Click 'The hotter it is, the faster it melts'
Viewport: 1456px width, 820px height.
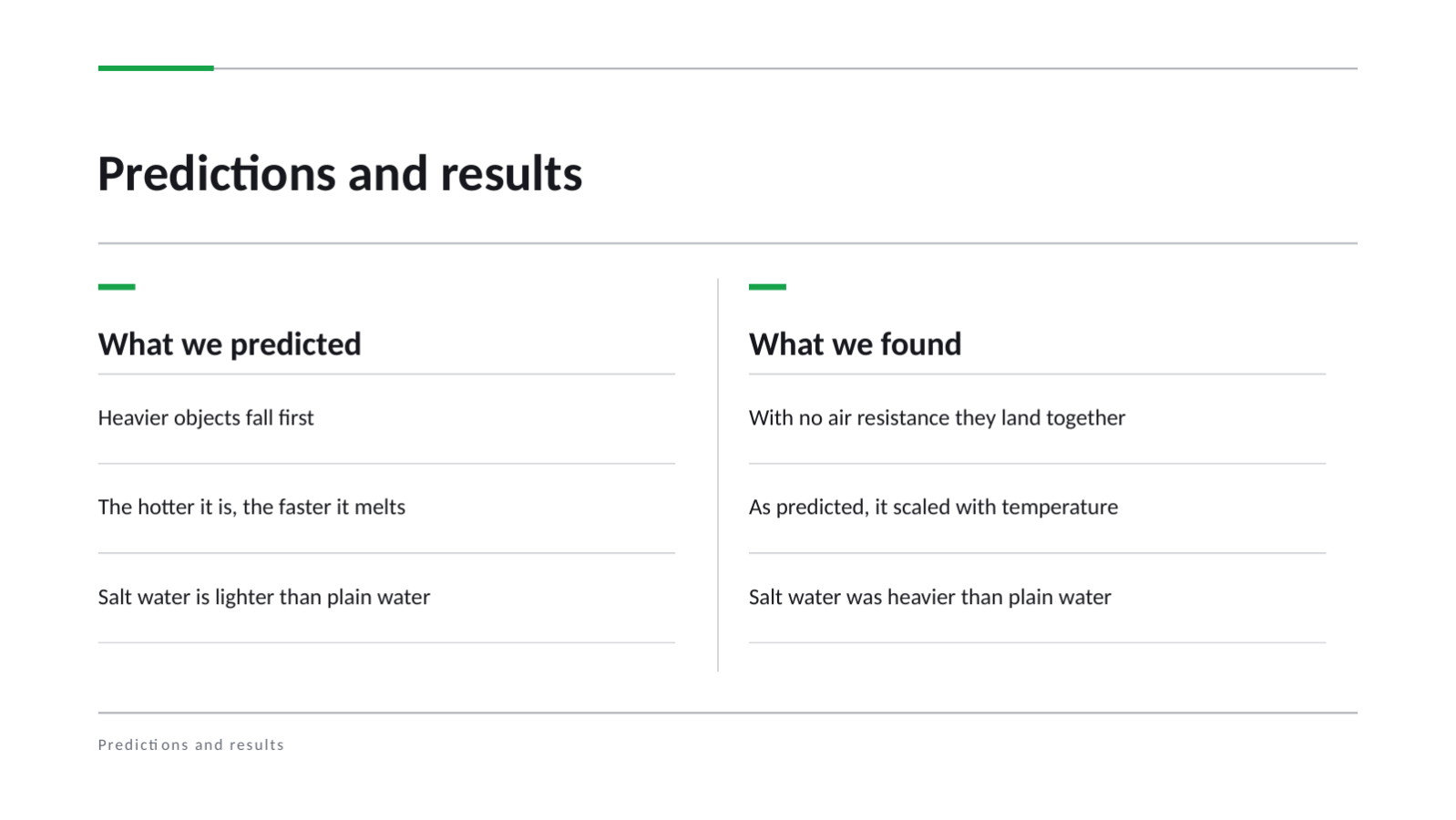pos(251,507)
